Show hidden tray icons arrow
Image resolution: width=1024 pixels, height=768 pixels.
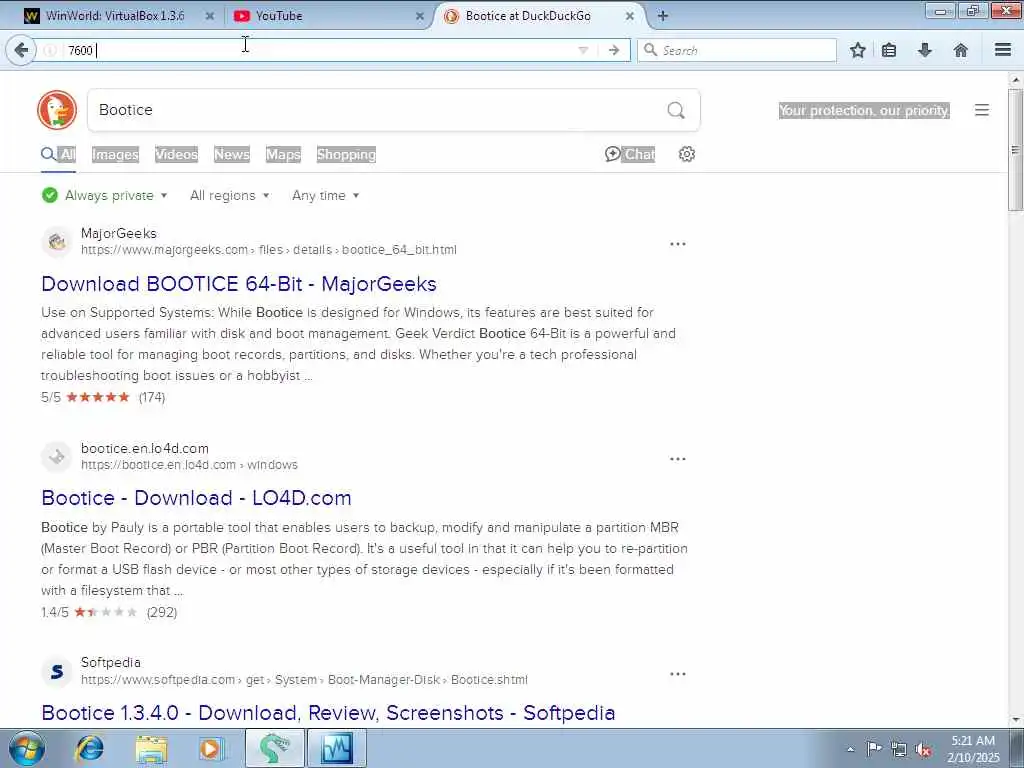coord(850,749)
